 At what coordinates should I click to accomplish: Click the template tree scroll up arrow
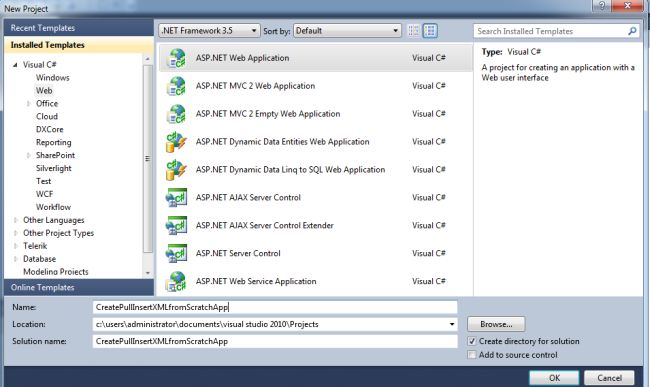(148, 59)
